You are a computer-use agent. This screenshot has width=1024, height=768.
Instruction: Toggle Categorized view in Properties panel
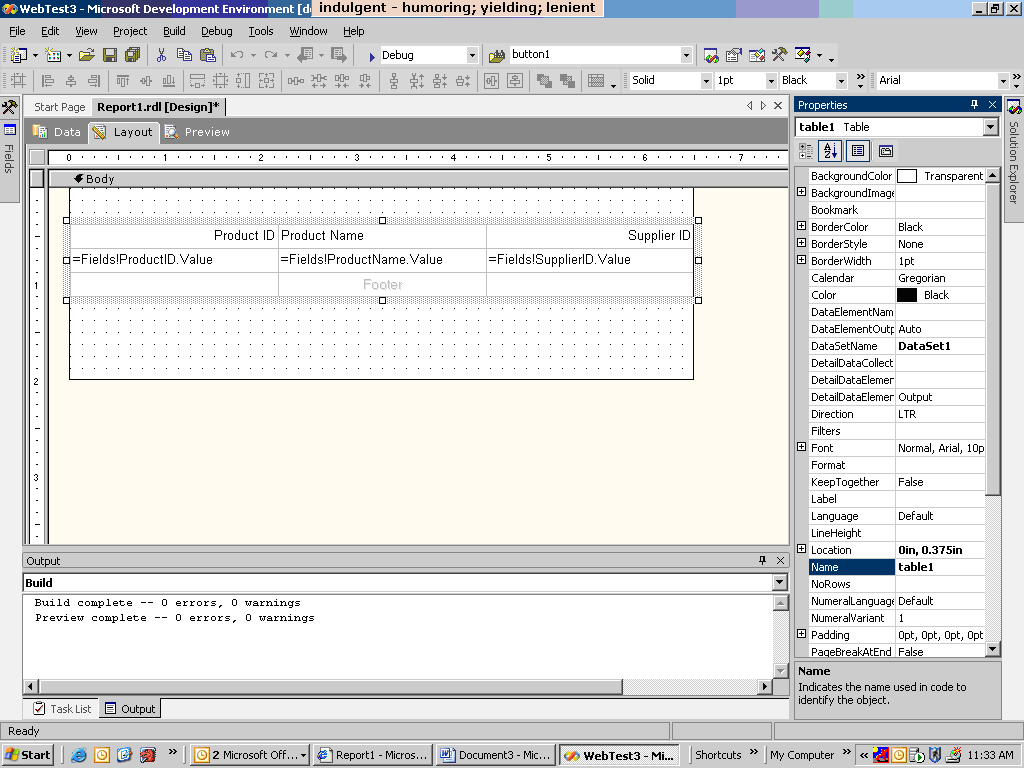(807, 152)
